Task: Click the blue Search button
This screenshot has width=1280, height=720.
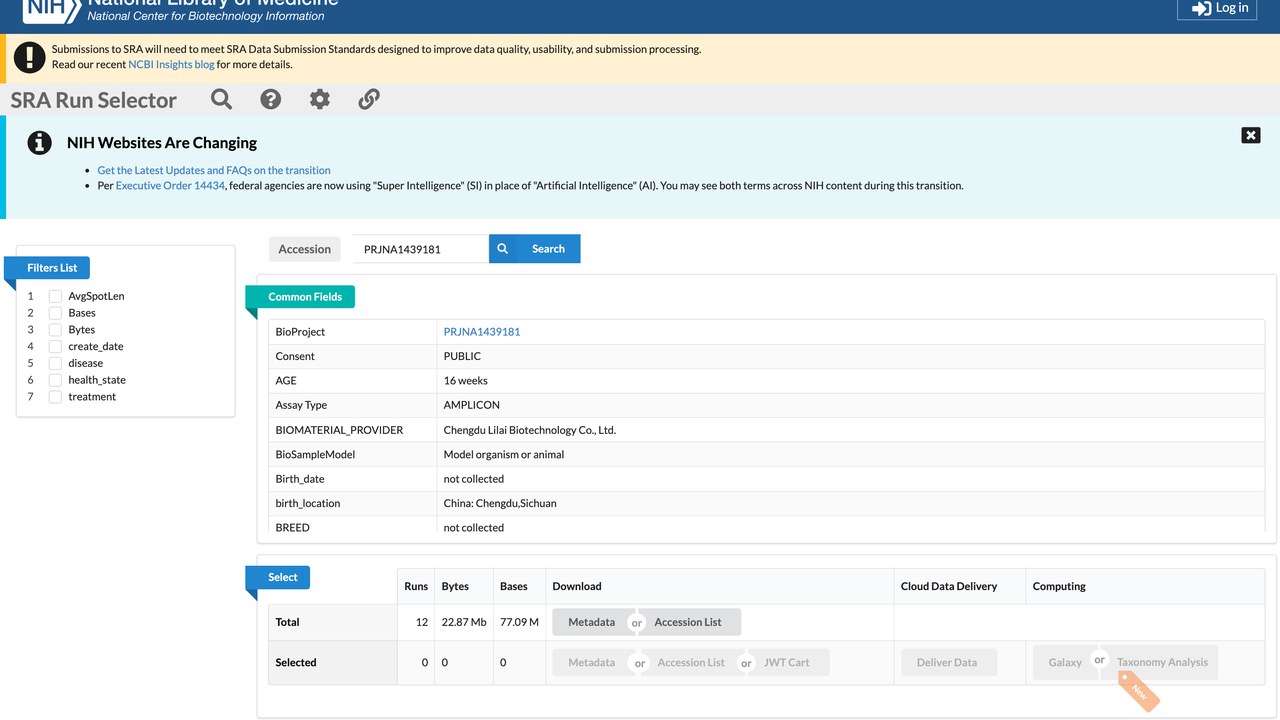Action: (x=535, y=249)
